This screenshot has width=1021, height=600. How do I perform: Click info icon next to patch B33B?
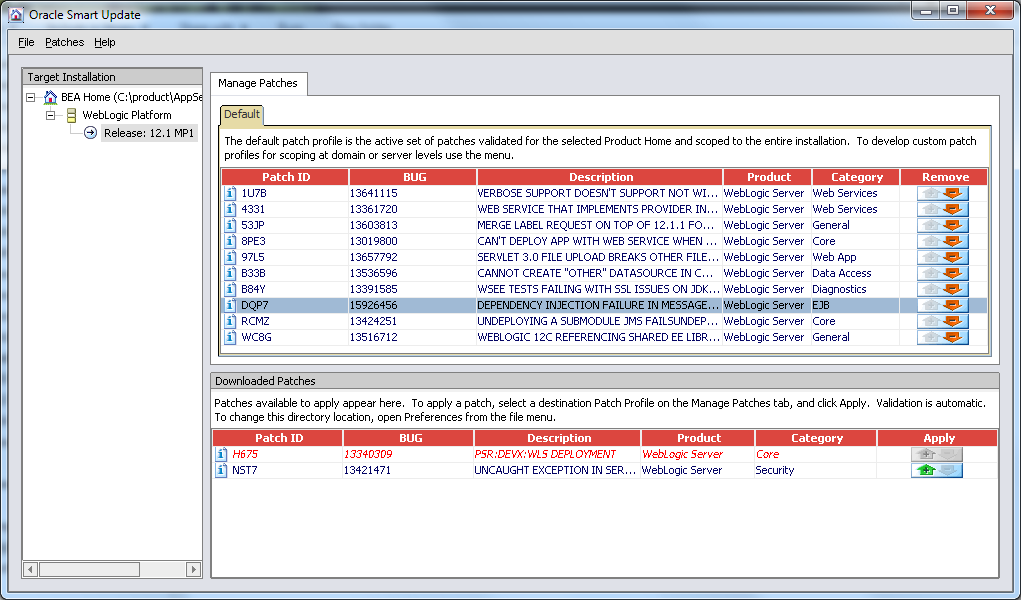[x=229, y=273]
